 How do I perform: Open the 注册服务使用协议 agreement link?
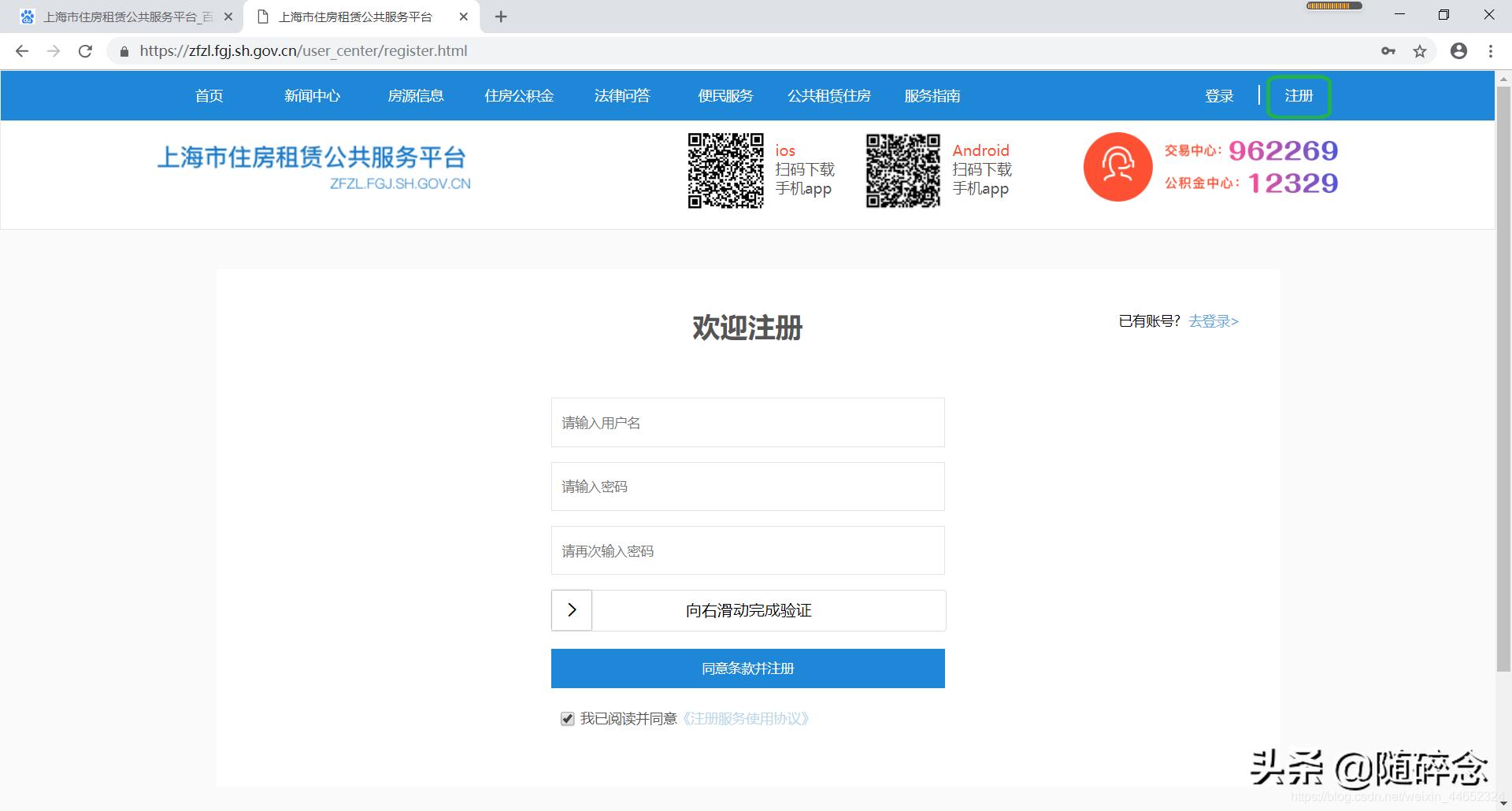[747, 718]
